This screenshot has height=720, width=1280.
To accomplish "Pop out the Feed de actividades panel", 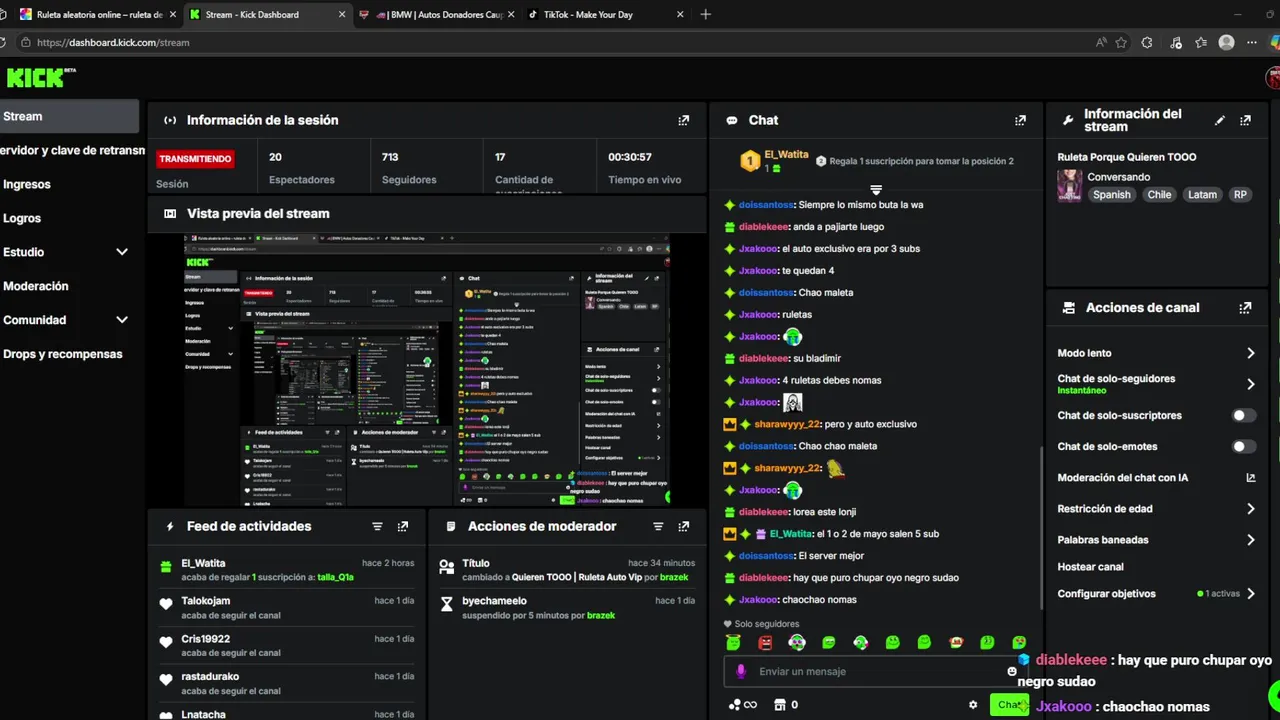I will point(403,526).
